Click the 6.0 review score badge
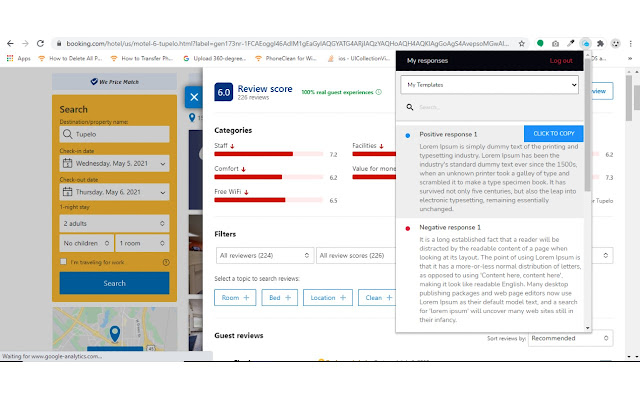 click(223, 92)
